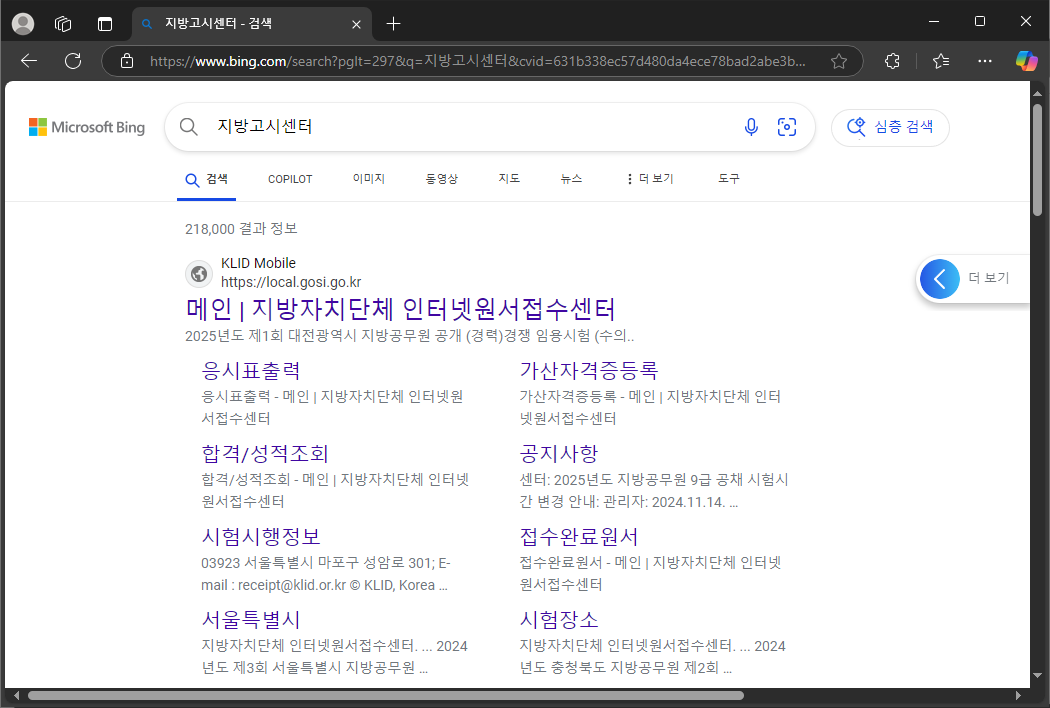Viewport: 1050px width, 708px height.
Task: Open the 시험장소 sitelink
Action: pos(559,620)
